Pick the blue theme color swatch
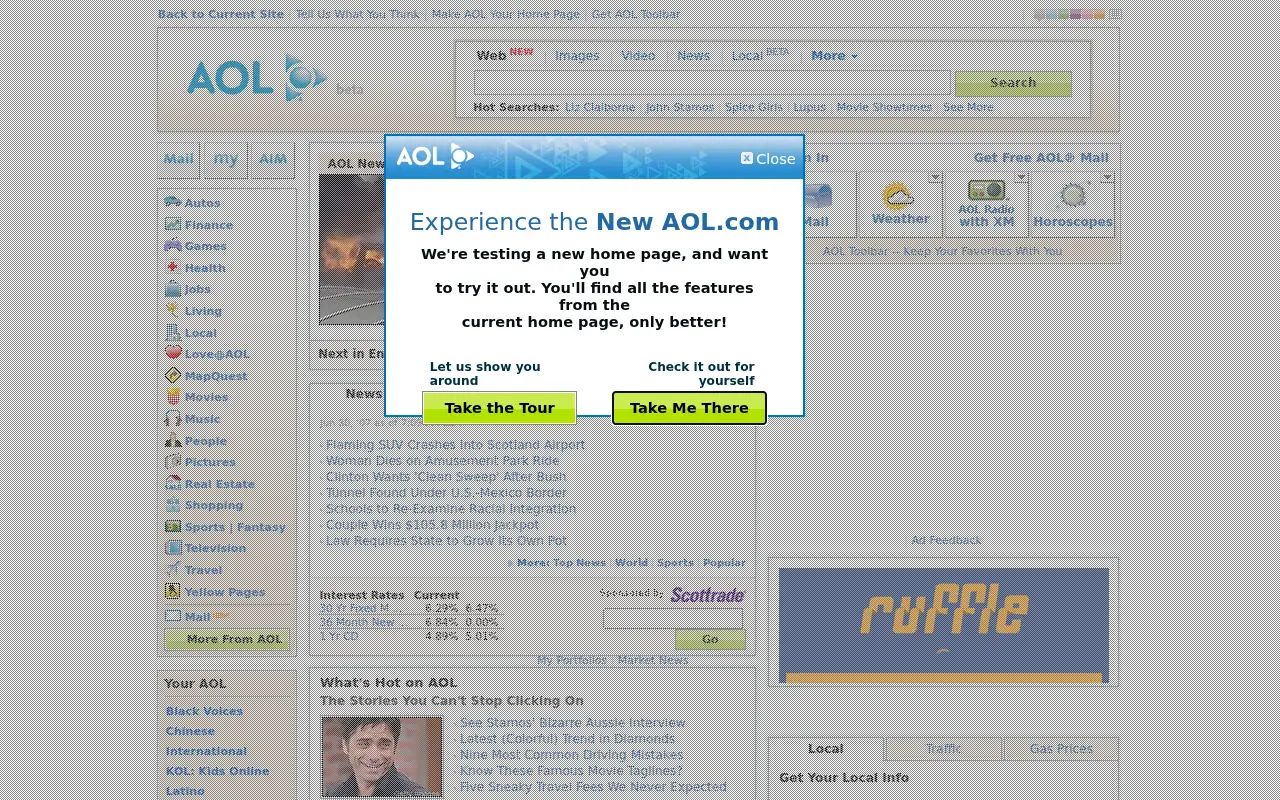This screenshot has height=800, width=1280. coord(1051,14)
